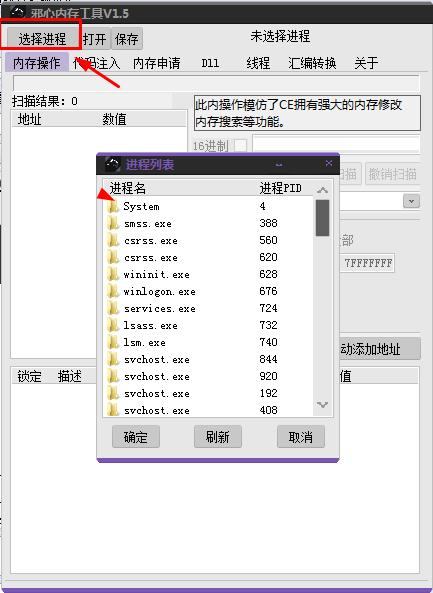The image size is (433, 593).
Task: Click the 7FFFFFFF address field
Action: pos(368,263)
